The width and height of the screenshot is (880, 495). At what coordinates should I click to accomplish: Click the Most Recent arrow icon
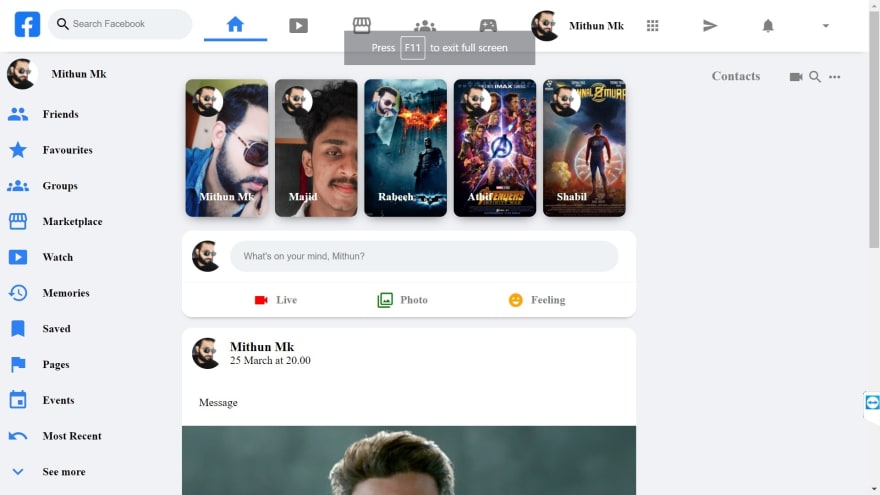(x=18, y=436)
